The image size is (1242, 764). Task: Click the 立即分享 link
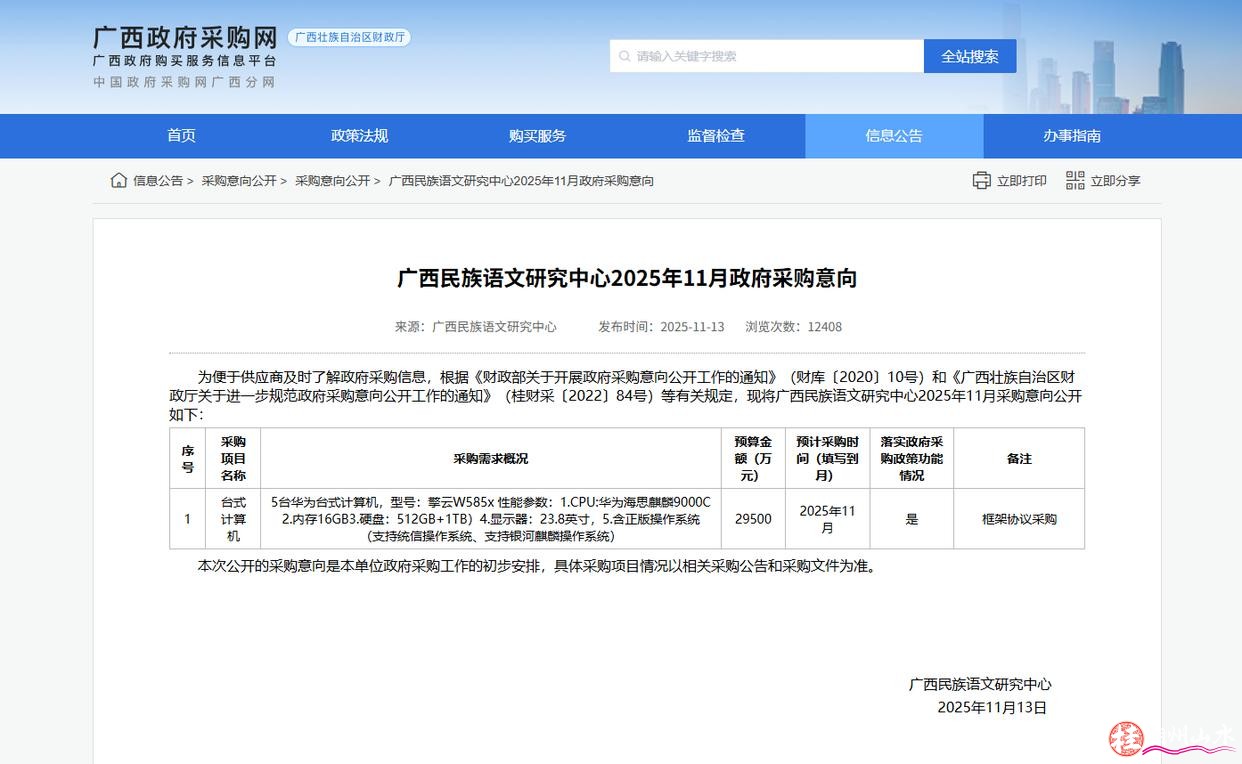click(x=1115, y=181)
